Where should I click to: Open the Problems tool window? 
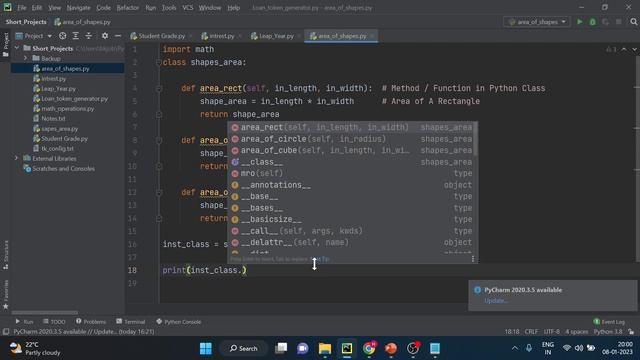click(x=91, y=322)
